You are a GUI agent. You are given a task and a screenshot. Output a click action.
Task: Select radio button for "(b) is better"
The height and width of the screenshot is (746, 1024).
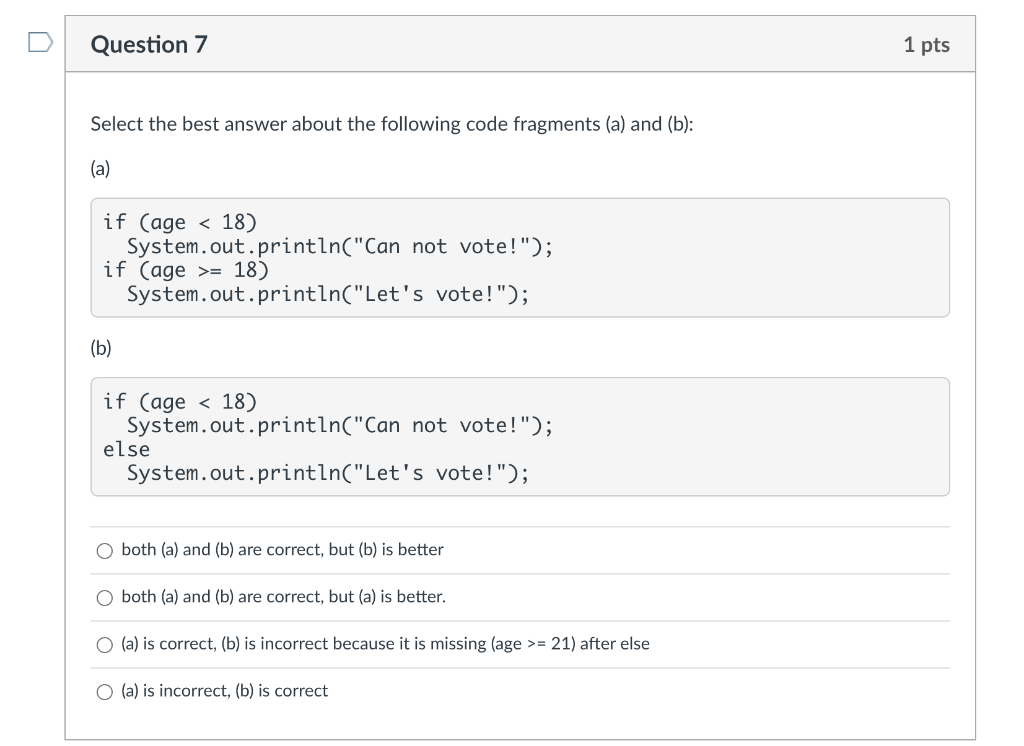(104, 551)
